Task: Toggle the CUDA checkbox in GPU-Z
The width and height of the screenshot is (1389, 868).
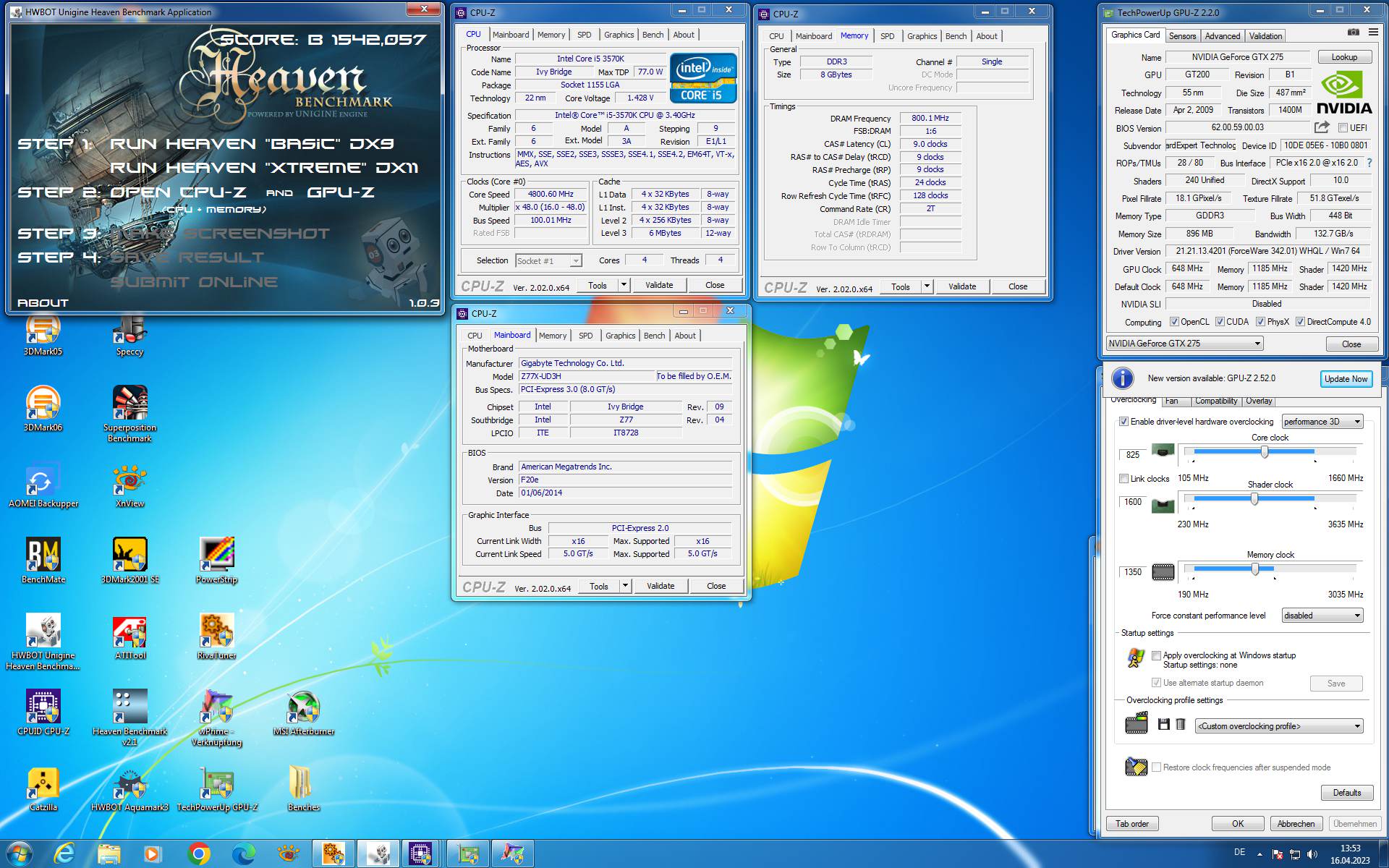Action: (1220, 322)
